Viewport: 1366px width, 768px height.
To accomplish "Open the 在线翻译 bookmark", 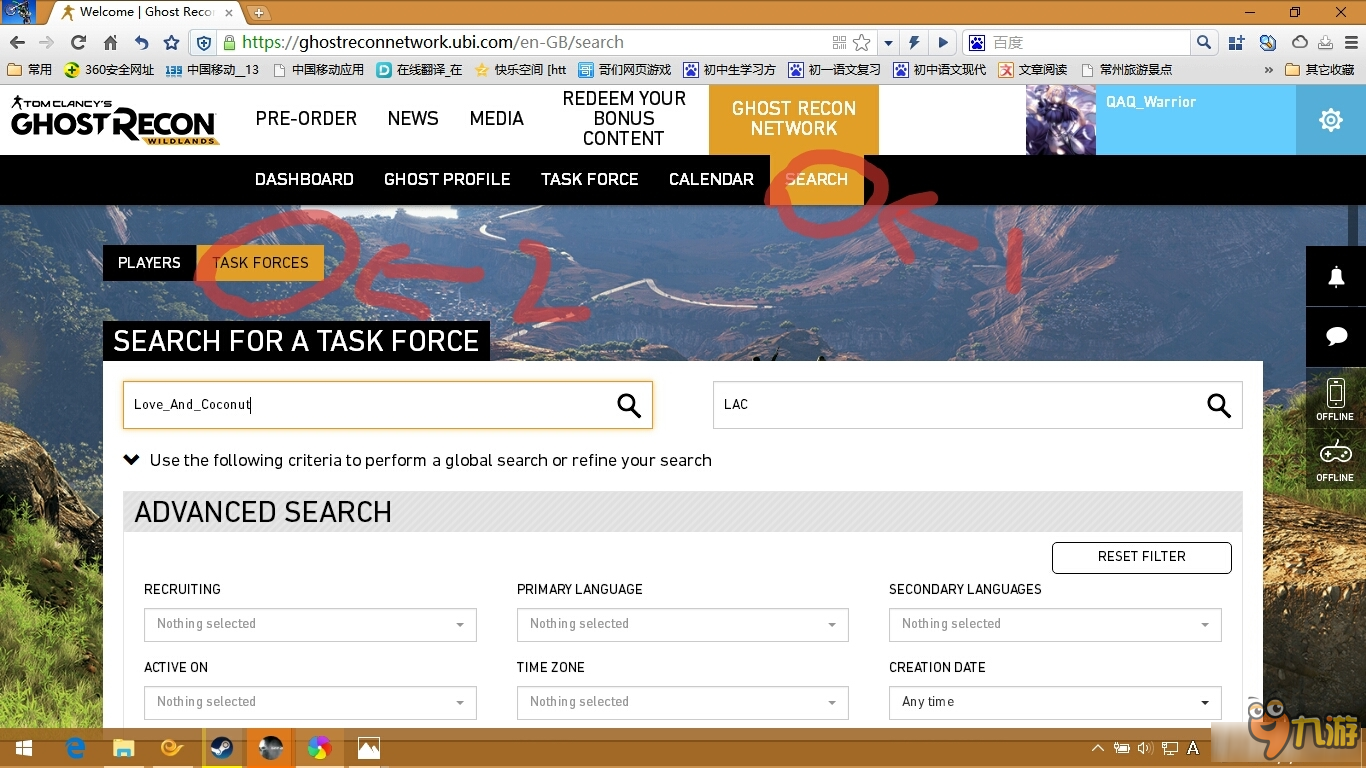I will [x=419, y=70].
